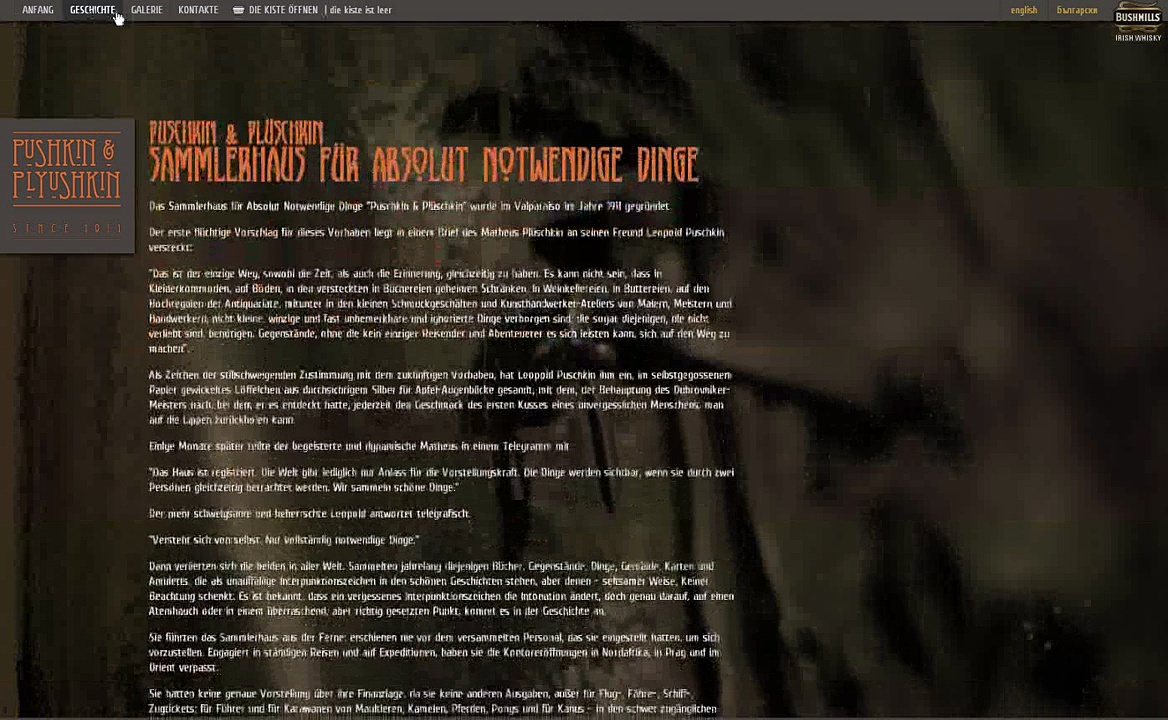The height and width of the screenshot is (720, 1168).
Task: Select the Geschichte menu item
Action: click(92, 10)
